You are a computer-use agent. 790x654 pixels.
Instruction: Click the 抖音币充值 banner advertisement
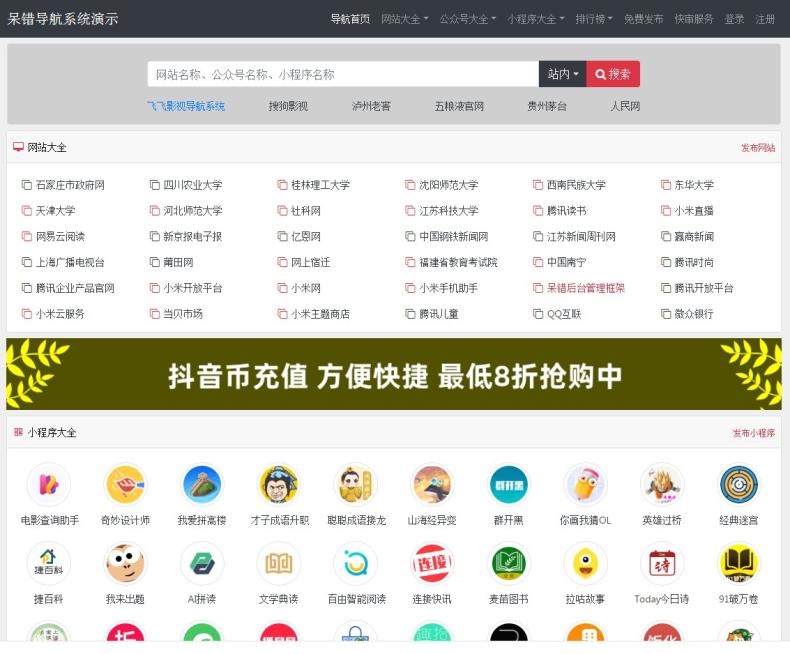point(394,374)
